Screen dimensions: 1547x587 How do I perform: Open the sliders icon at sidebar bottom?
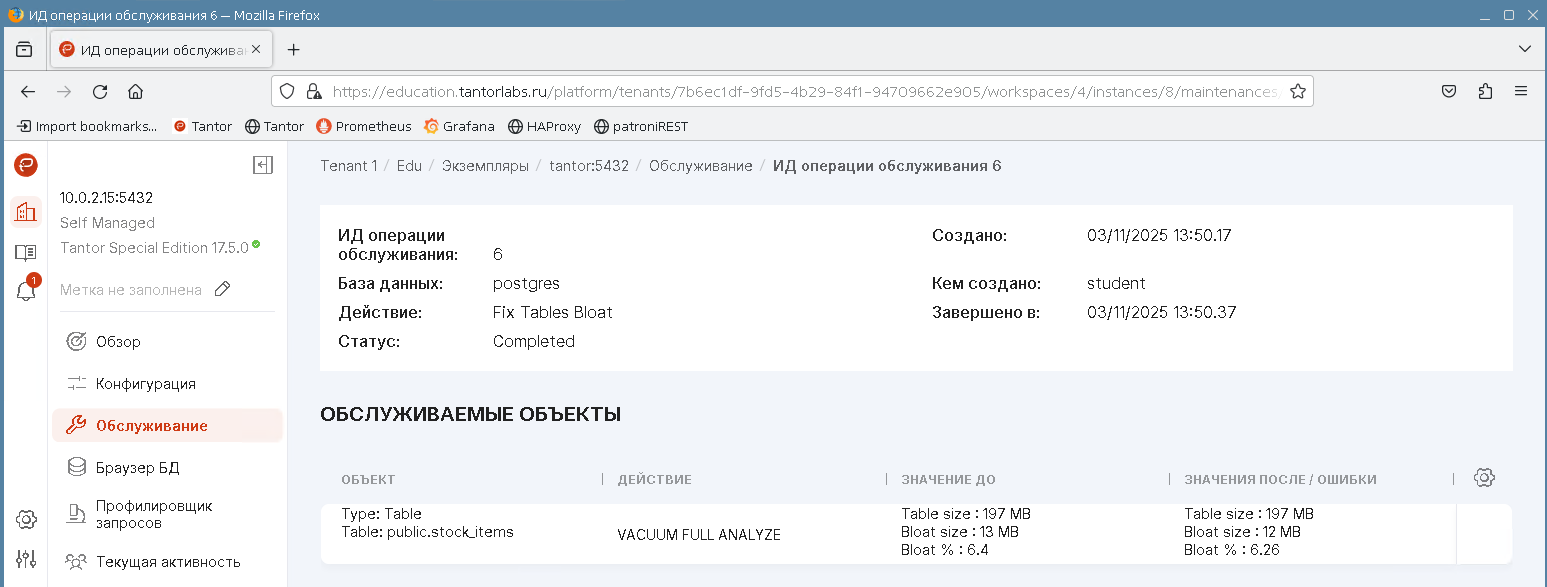pos(26,559)
